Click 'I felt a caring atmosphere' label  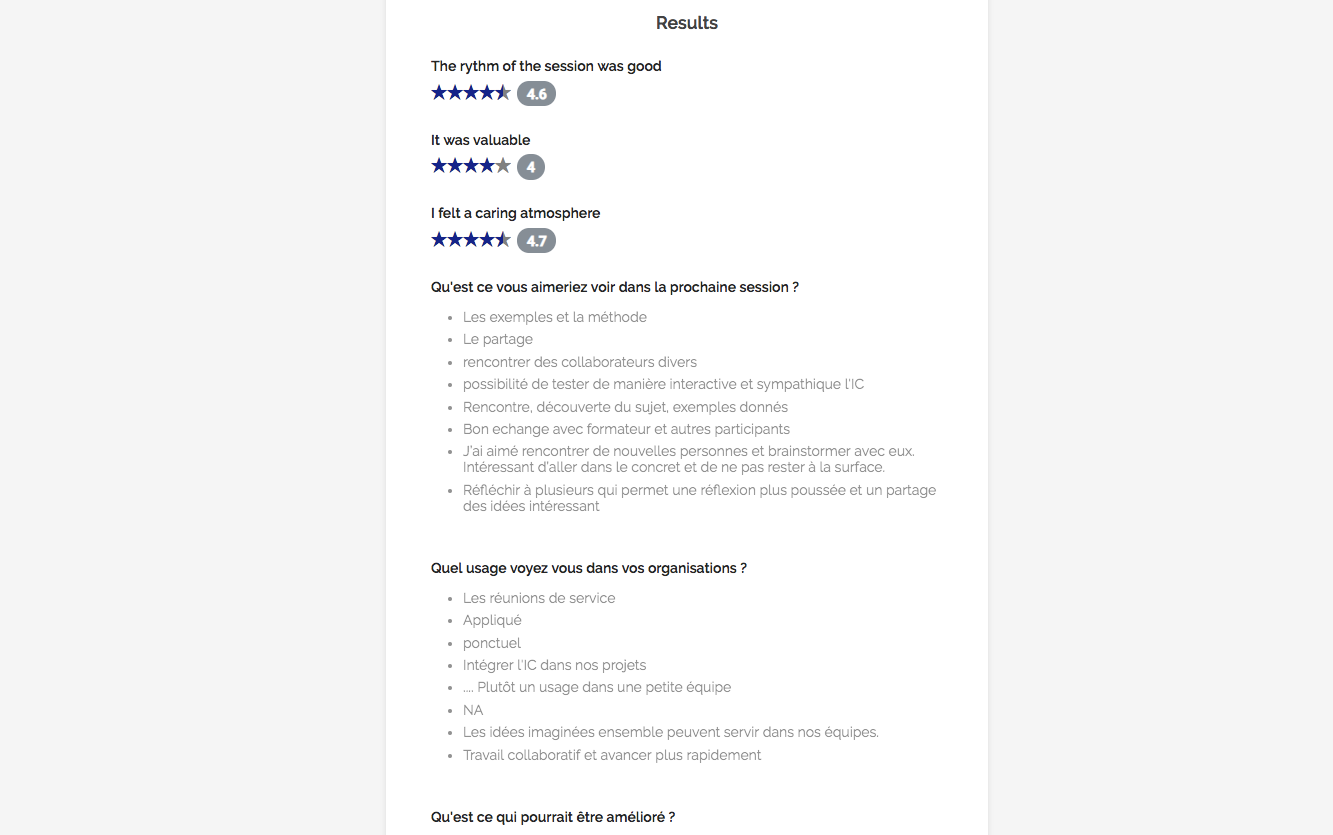click(515, 213)
